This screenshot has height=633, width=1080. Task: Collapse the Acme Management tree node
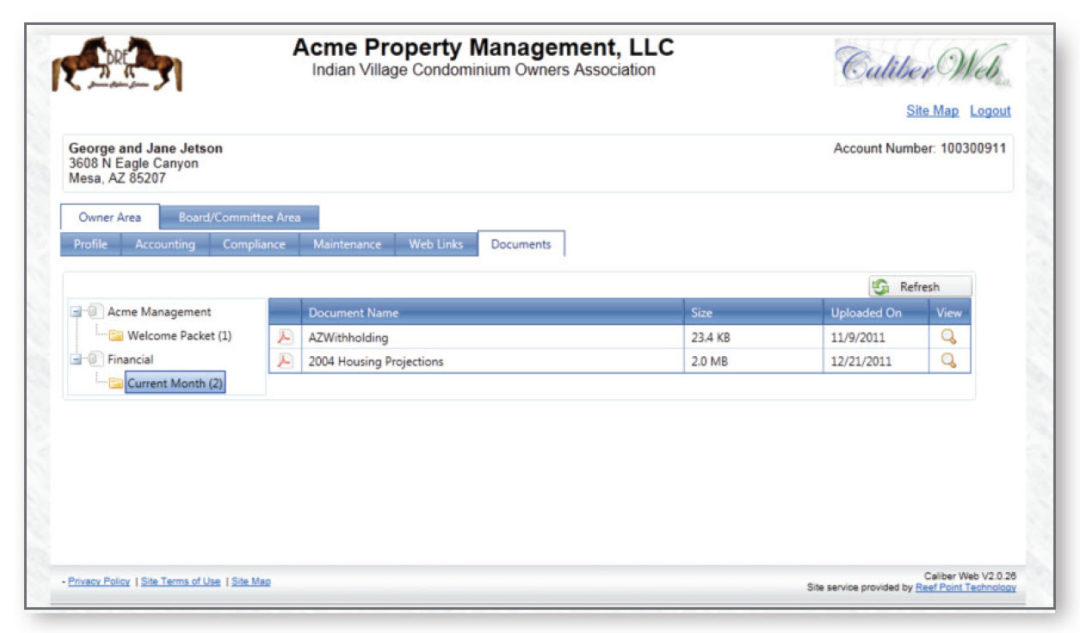point(76,312)
